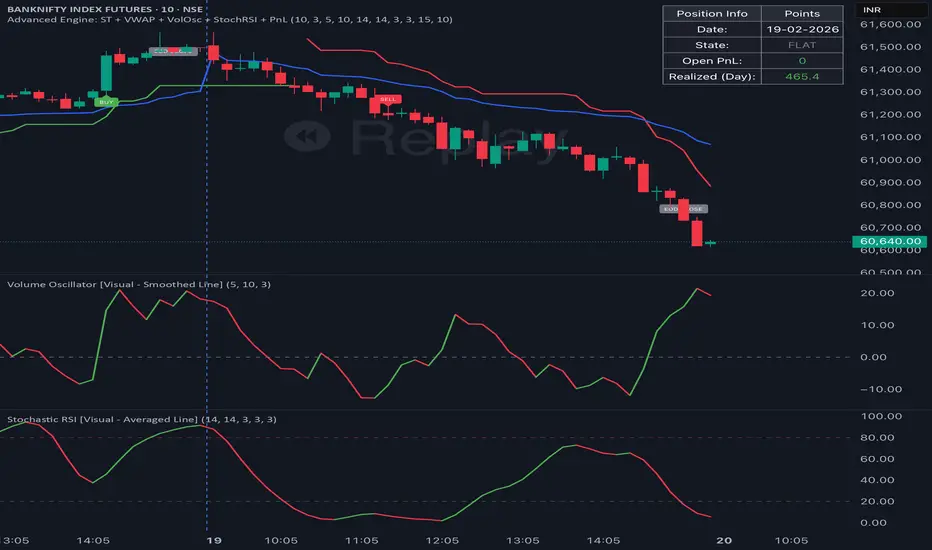Viewport: 932px width, 550px height.
Task: Click the 40.00 Stochastic RSI scale label
Action: click(877, 480)
